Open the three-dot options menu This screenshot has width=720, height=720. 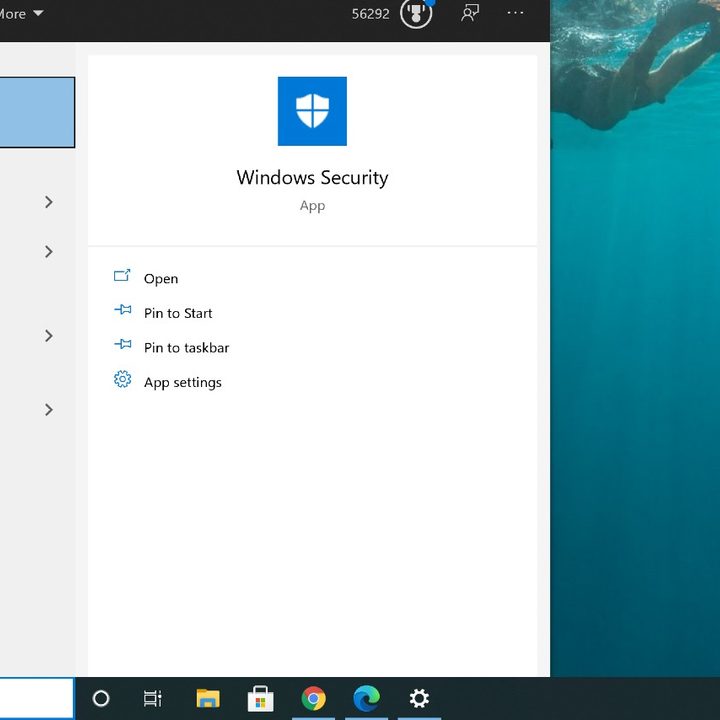(x=515, y=13)
